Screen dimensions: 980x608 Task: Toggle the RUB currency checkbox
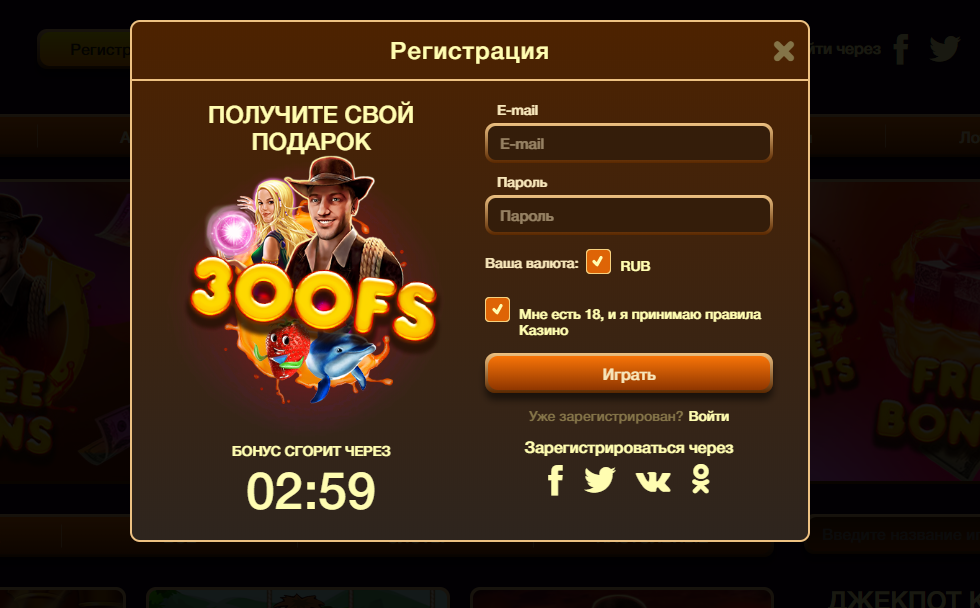point(598,262)
